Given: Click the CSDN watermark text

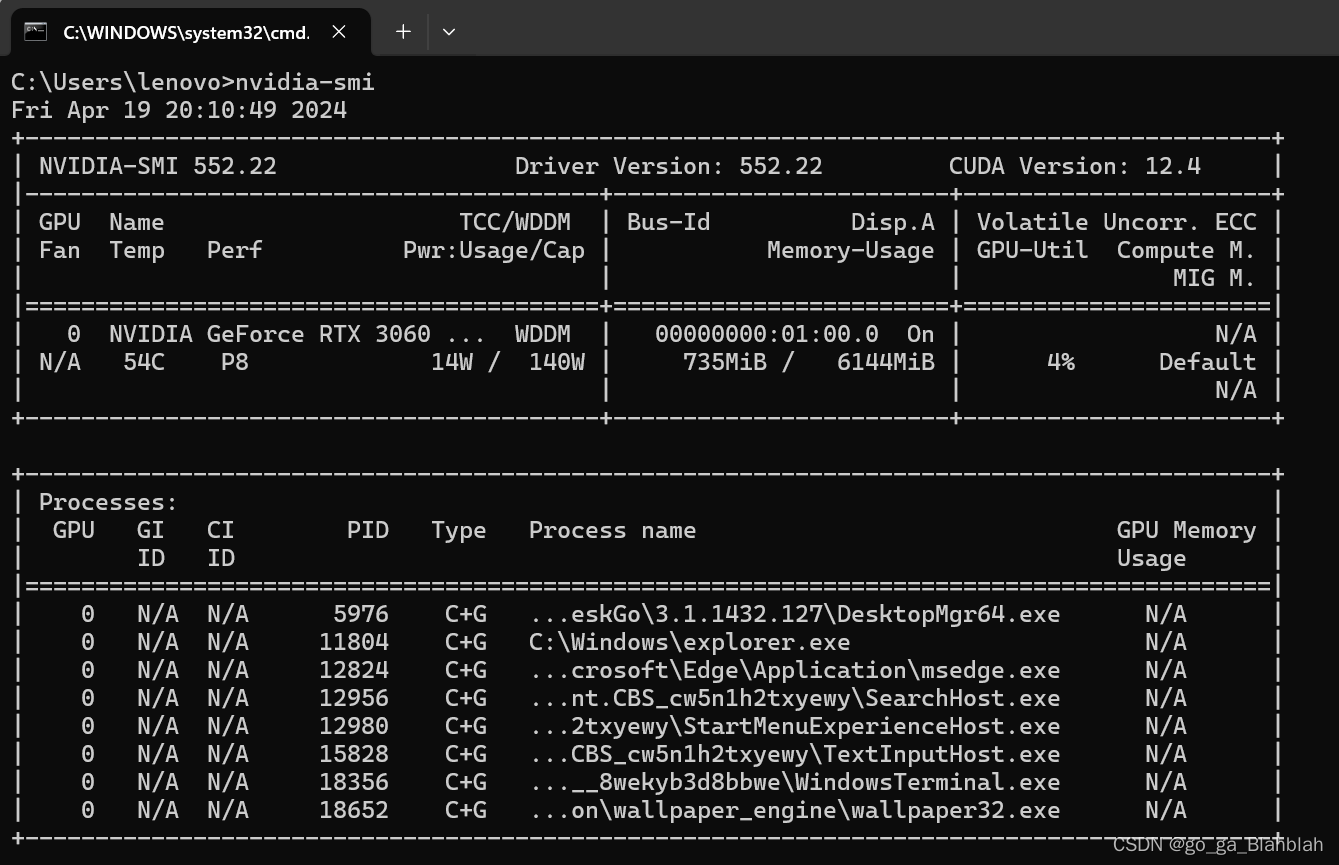Looking at the screenshot, I should pyautogui.click(x=1216, y=843).
